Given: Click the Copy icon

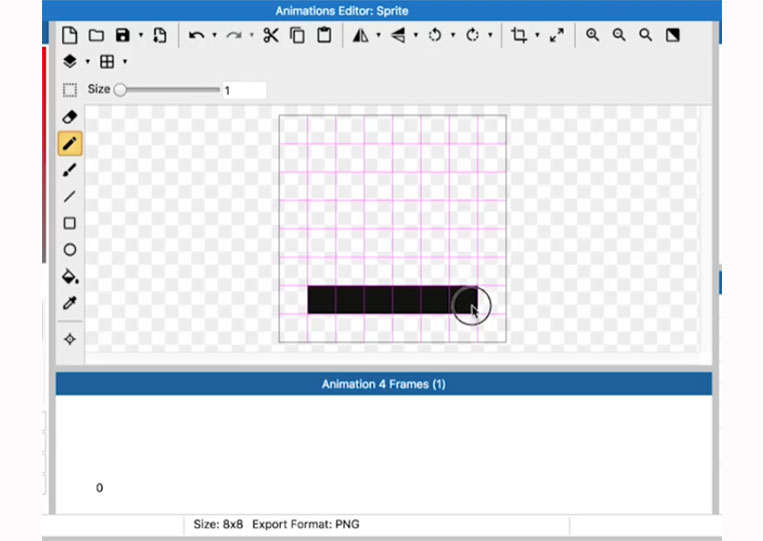Looking at the screenshot, I should (x=297, y=35).
